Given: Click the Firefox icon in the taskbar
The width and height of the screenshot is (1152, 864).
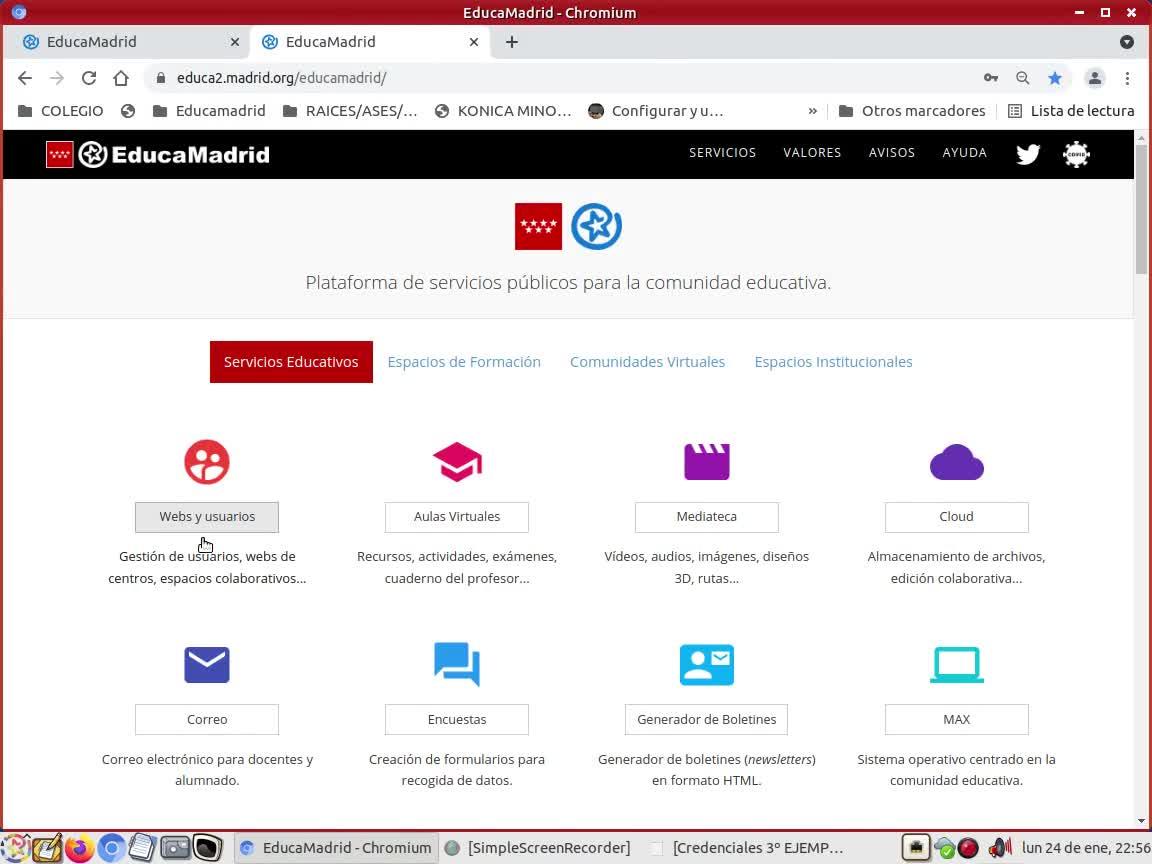Looking at the screenshot, I should tap(79, 848).
